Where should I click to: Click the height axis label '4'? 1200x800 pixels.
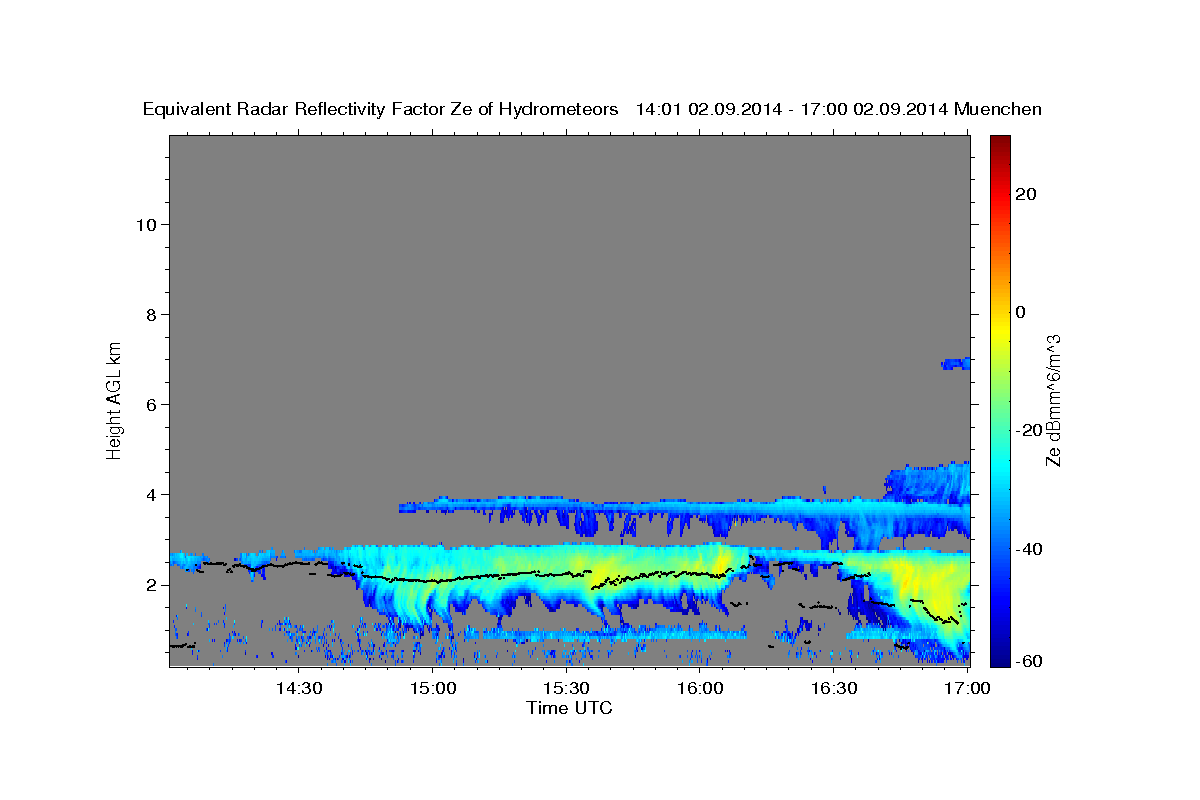(x=151, y=494)
